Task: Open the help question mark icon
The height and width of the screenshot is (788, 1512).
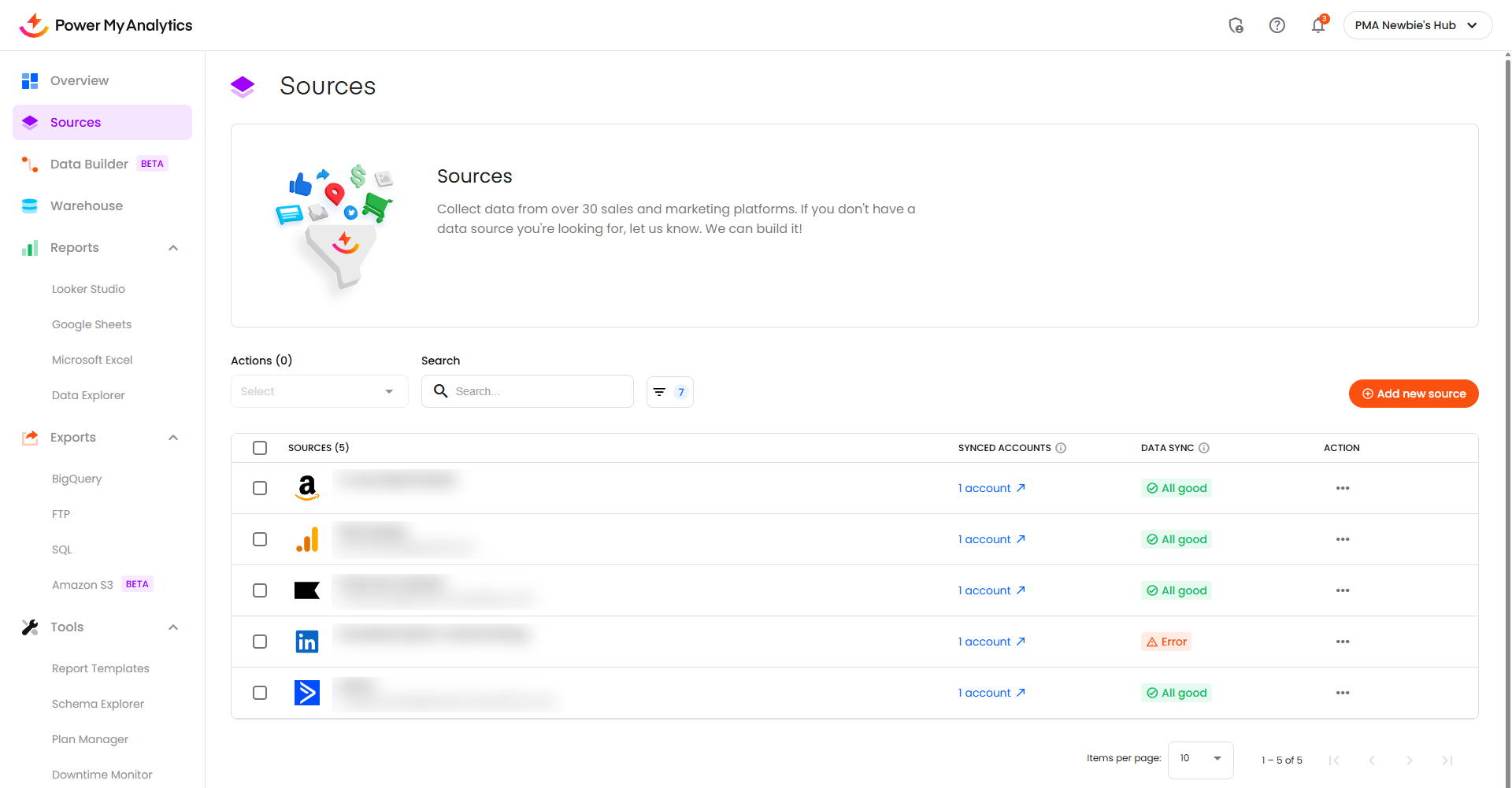Action: pyautogui.click(x=1277, y=25)
